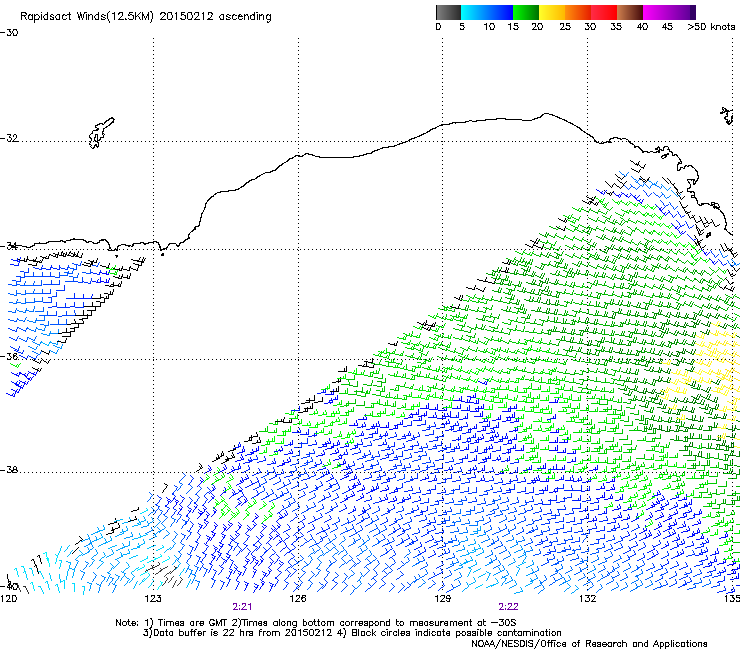Click the brown 35-40 knots legend band
The image size is (740, 650).
[630, 12]
